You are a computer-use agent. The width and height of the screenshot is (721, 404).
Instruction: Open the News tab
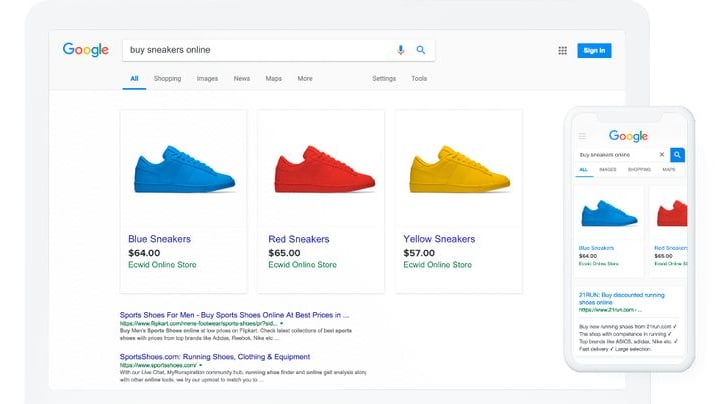pos(242,79)
